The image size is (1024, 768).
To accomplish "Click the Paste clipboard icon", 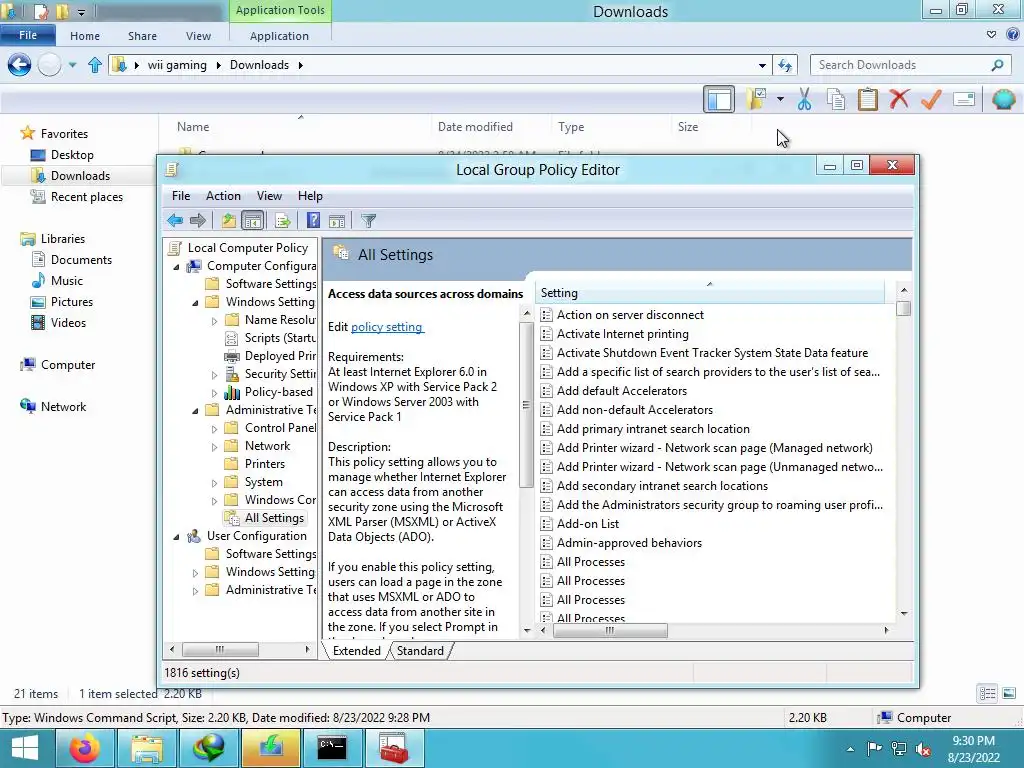I will click(x=867, y=99).
